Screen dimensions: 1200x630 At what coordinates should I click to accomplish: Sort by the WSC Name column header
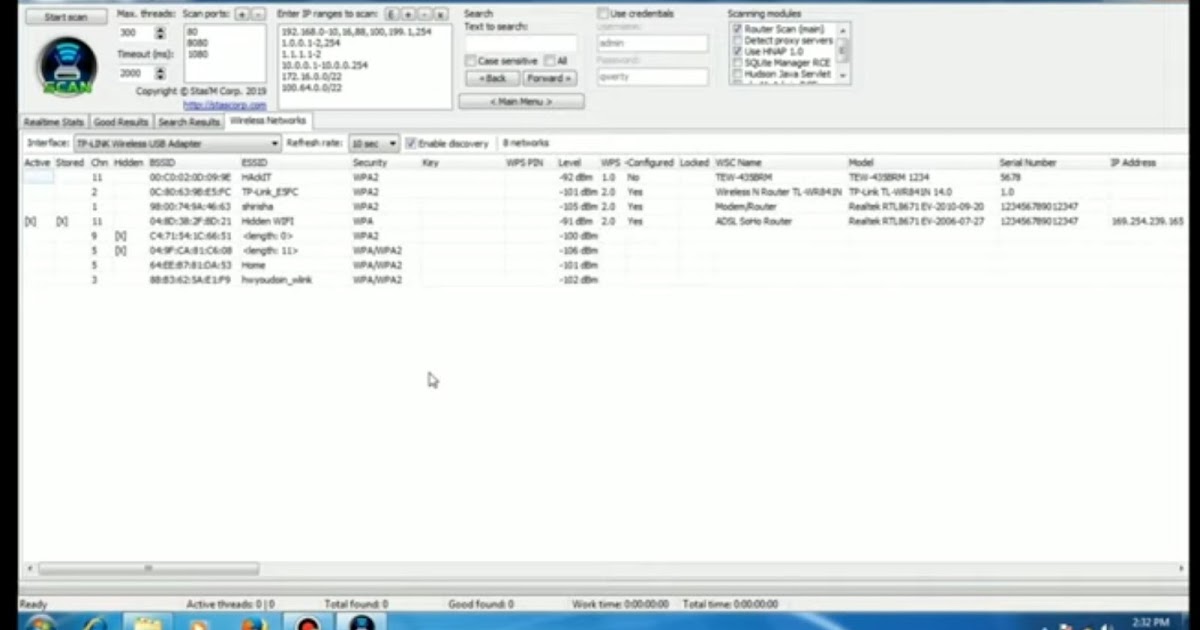[x=779, y=162]
